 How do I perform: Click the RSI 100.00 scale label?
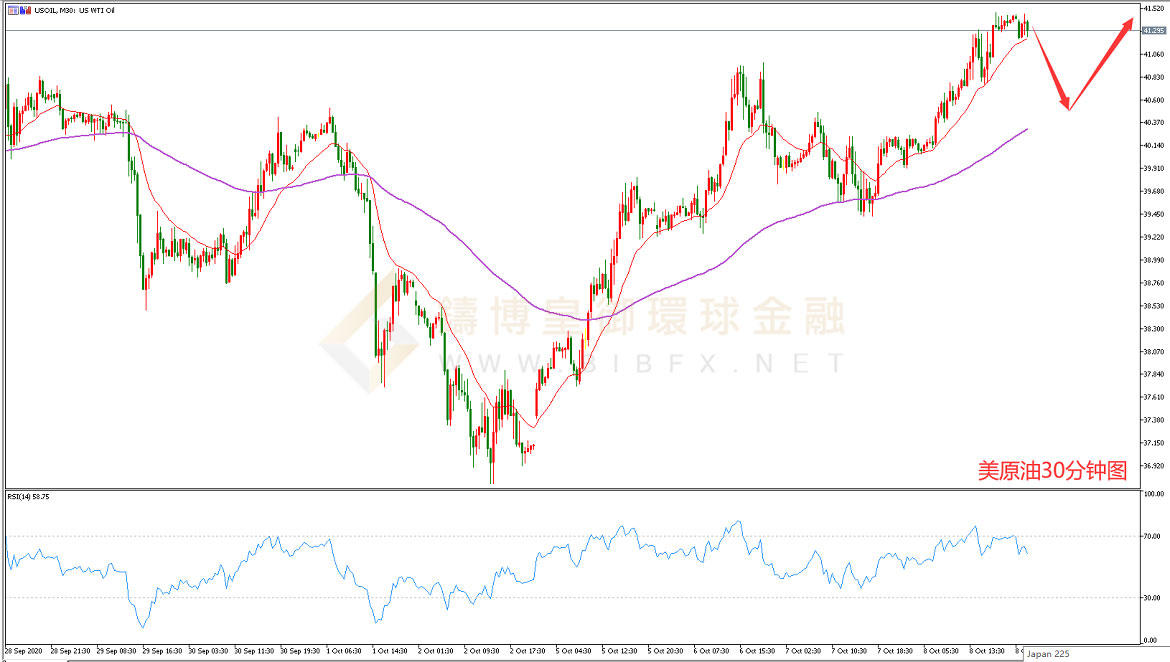point(1152,495)
